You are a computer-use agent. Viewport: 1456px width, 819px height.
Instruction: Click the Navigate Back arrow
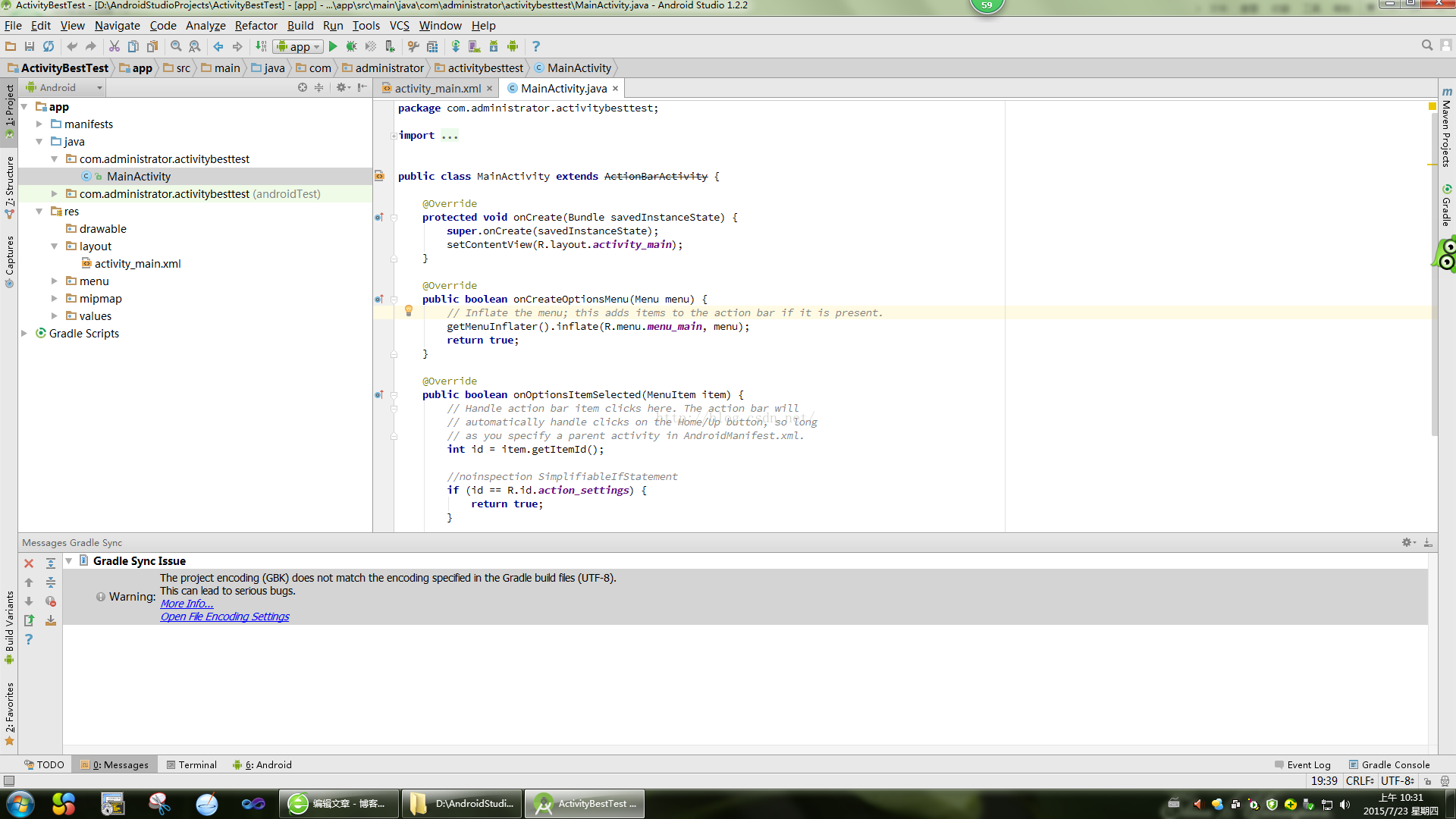tap(218, 46)
